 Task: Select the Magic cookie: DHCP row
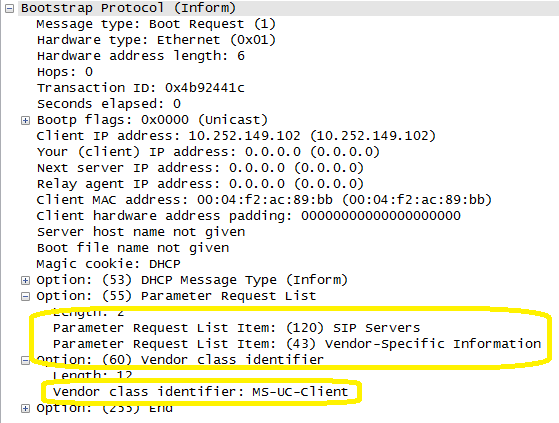coord(108,264)
